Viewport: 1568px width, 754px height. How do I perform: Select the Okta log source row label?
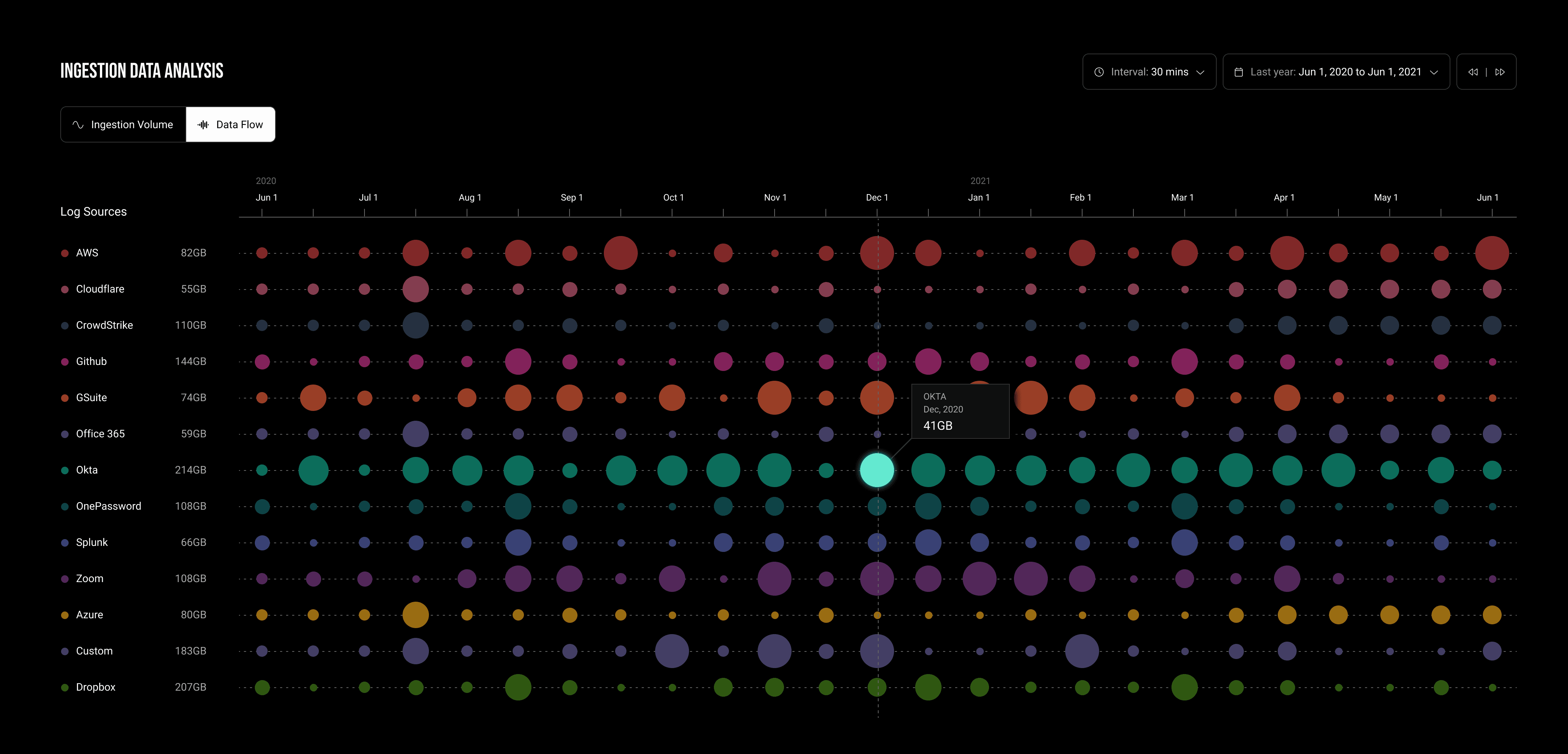point(86,470)
